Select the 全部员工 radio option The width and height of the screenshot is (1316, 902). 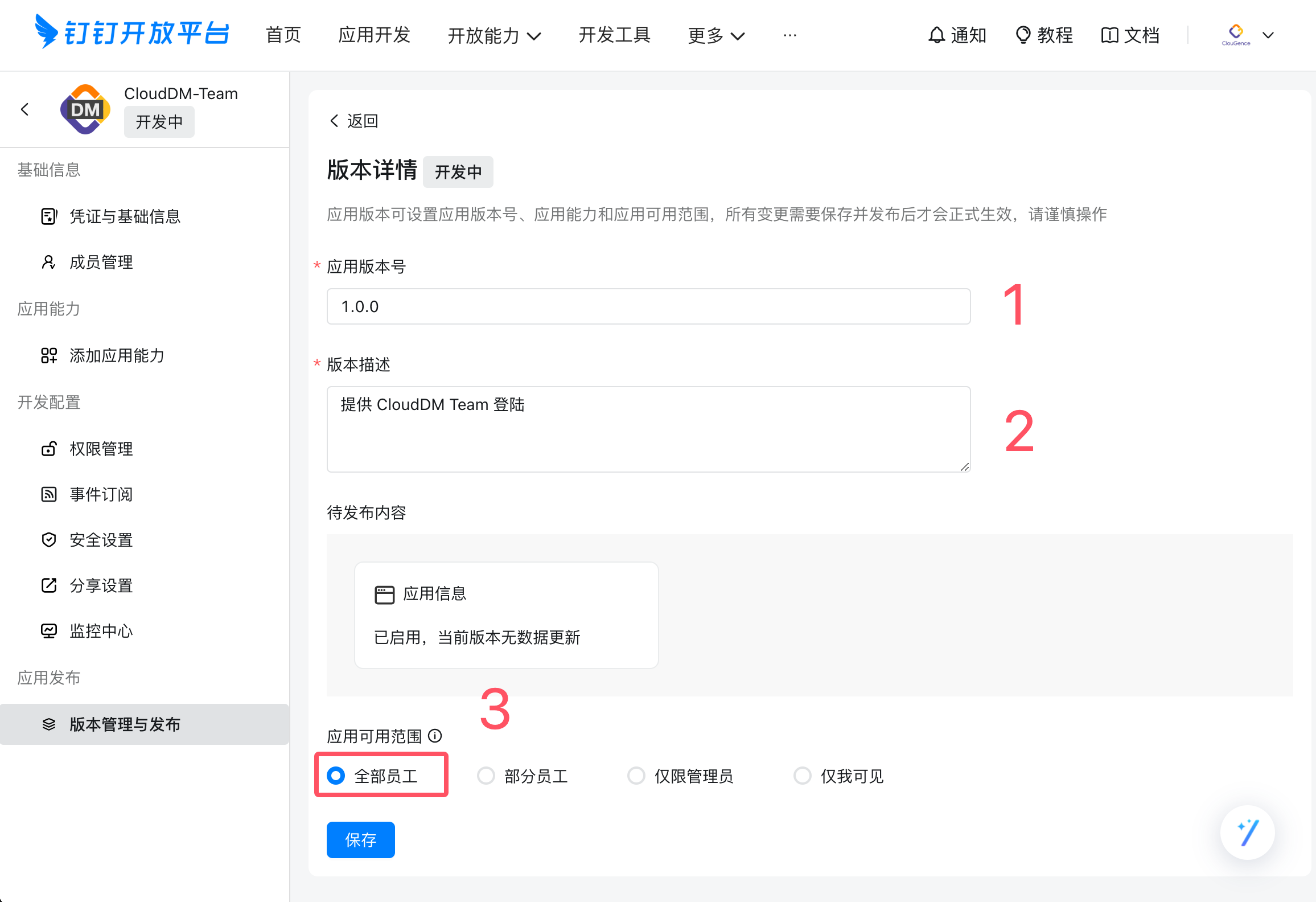[x=336, y=776]
